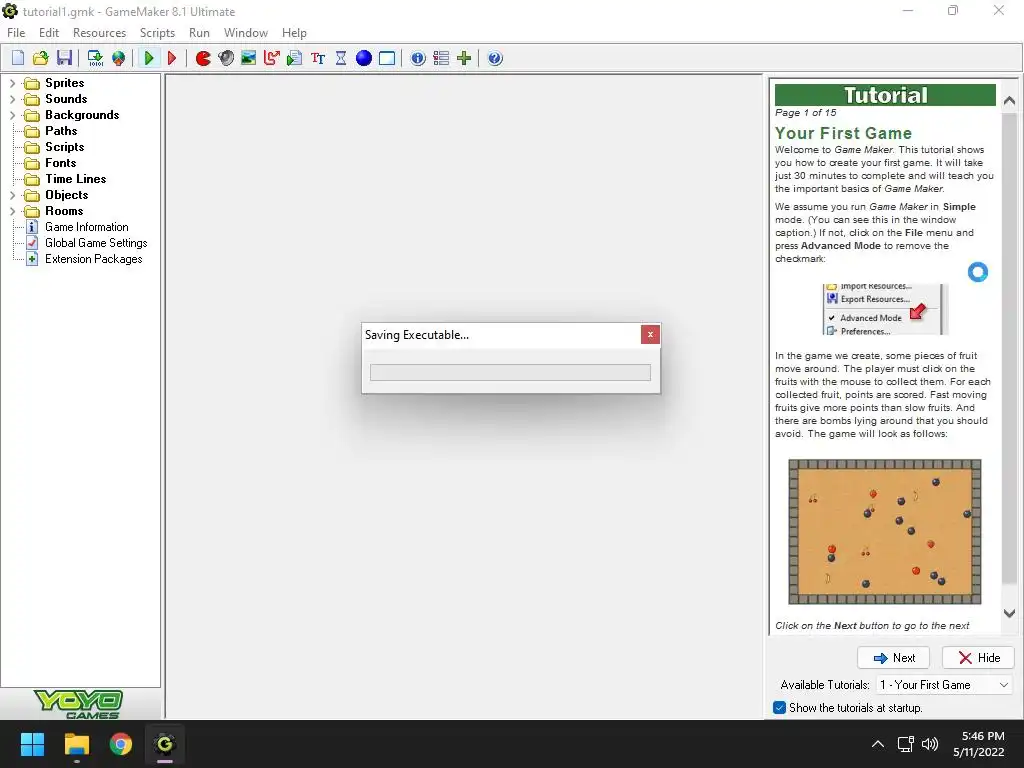Select the Scripts folder in tree
1024x768 pixels.
(65, 147)
